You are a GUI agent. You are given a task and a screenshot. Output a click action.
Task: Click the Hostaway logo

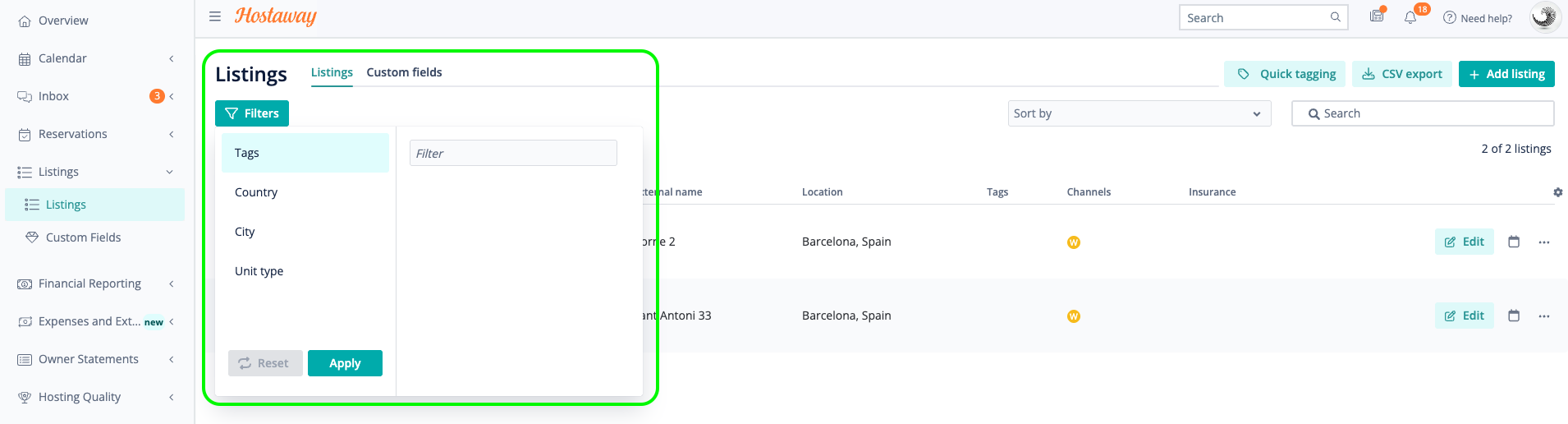276,16
